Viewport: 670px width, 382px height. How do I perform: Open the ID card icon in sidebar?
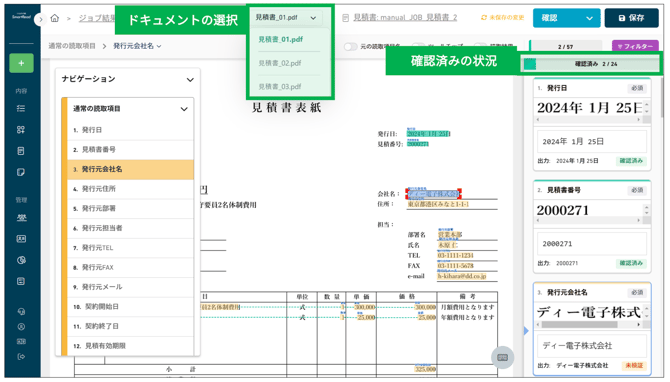coord(21,239)
